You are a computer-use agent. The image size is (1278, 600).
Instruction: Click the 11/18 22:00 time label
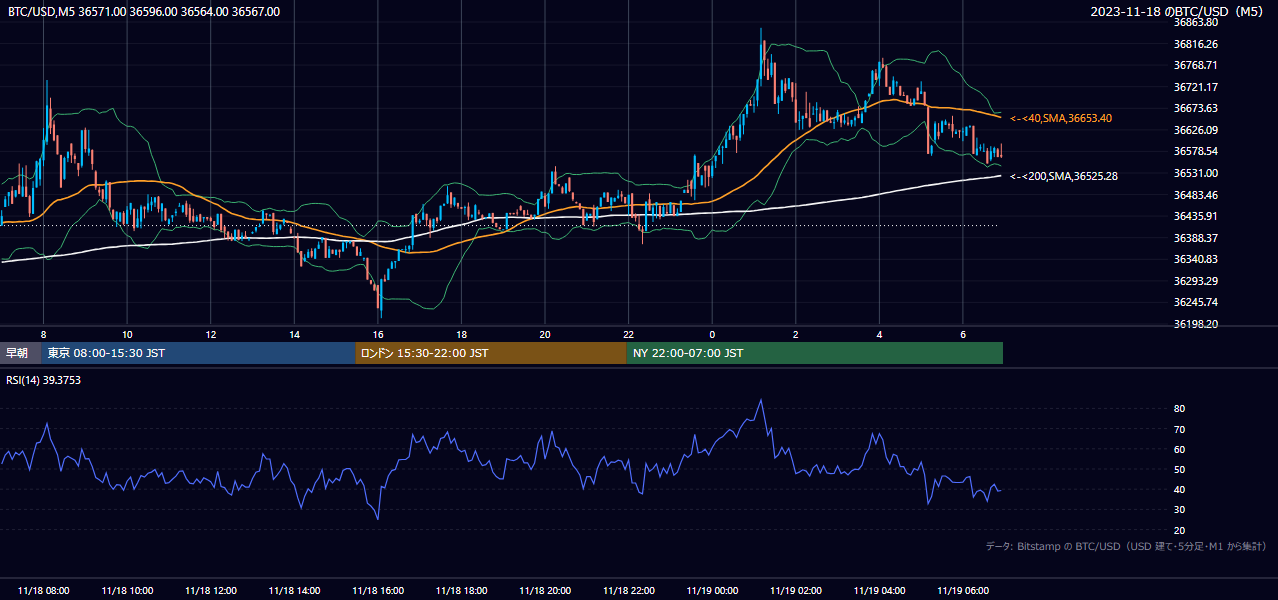(628, 591)
